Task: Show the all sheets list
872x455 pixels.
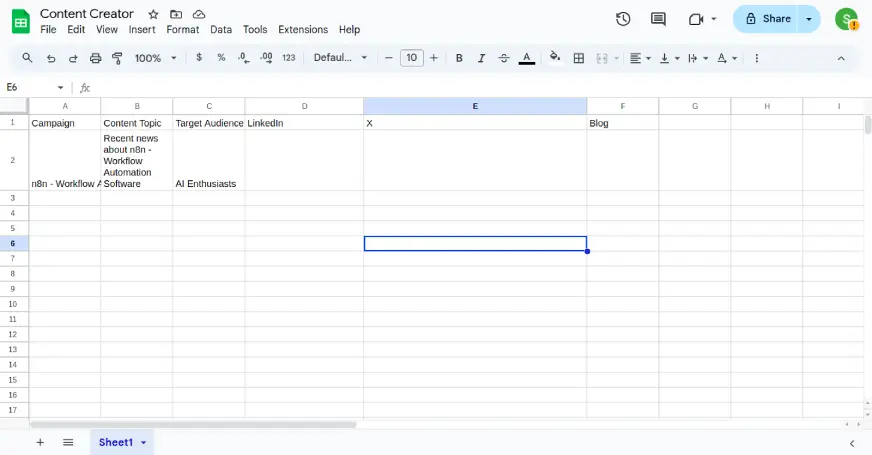Action: [x=68, y=442]
